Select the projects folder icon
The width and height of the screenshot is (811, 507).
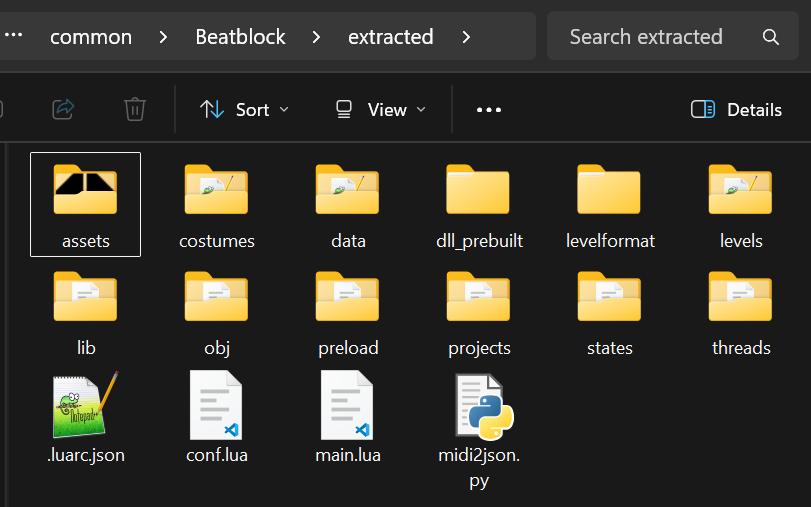point(478,296)
